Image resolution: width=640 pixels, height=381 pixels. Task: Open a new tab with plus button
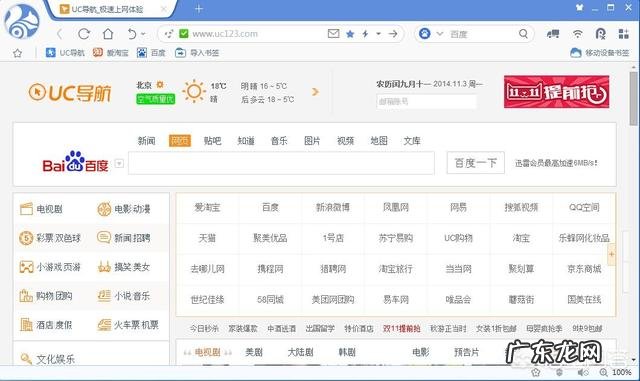199,9
